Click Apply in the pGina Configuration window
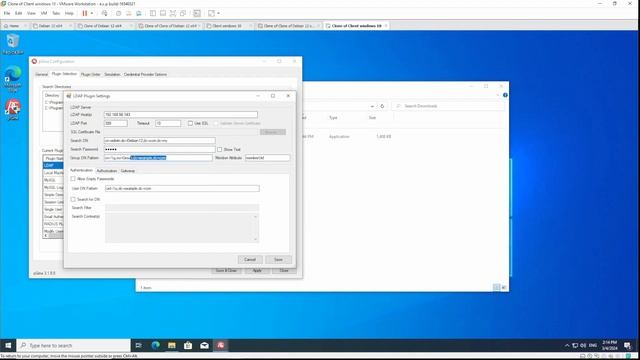 coord(257,271)
